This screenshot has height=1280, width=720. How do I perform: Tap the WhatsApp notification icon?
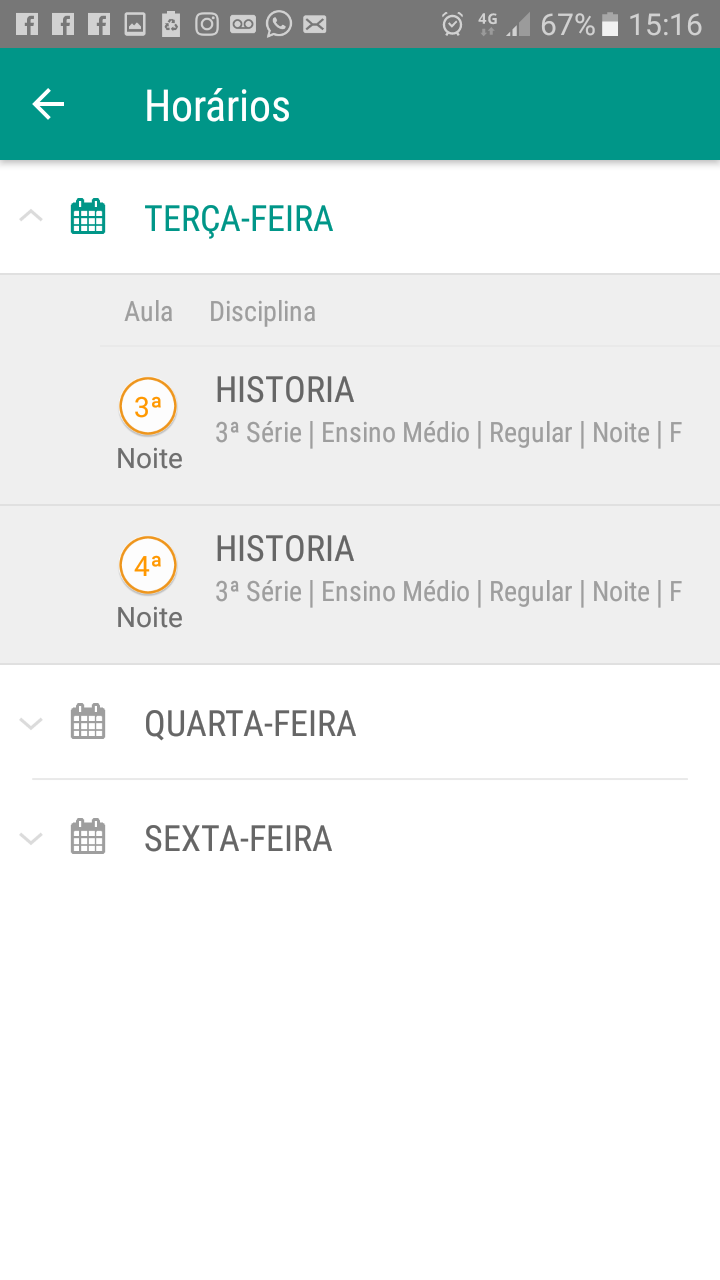tap(279, 24)
